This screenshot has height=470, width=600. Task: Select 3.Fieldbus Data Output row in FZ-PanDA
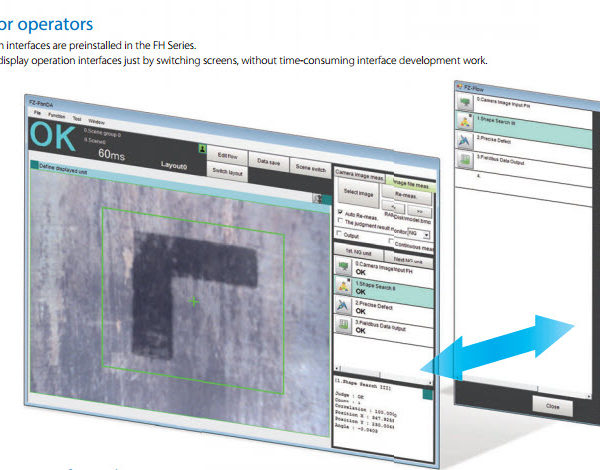click(384, 330)
